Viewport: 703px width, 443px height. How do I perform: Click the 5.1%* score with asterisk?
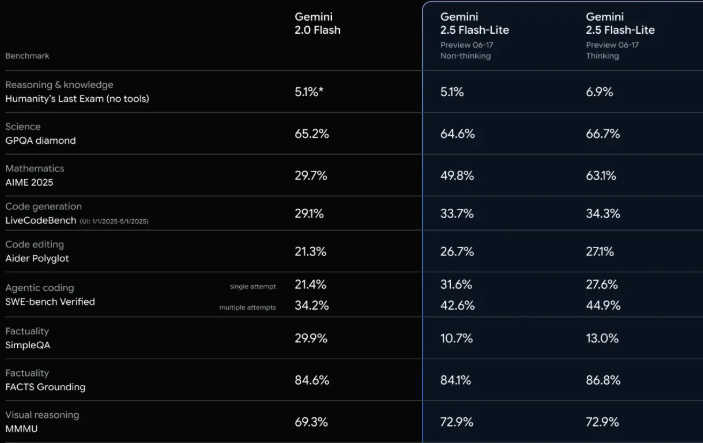pos(309,91)
